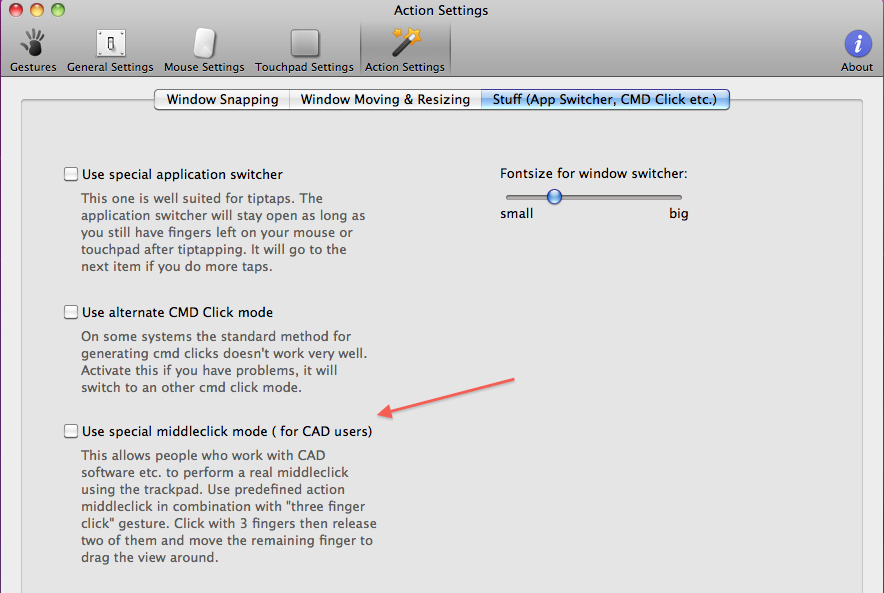Open Touchpad Settings from the toolbar
This screenshot has height=593, width=884.
tap(304, 44)
